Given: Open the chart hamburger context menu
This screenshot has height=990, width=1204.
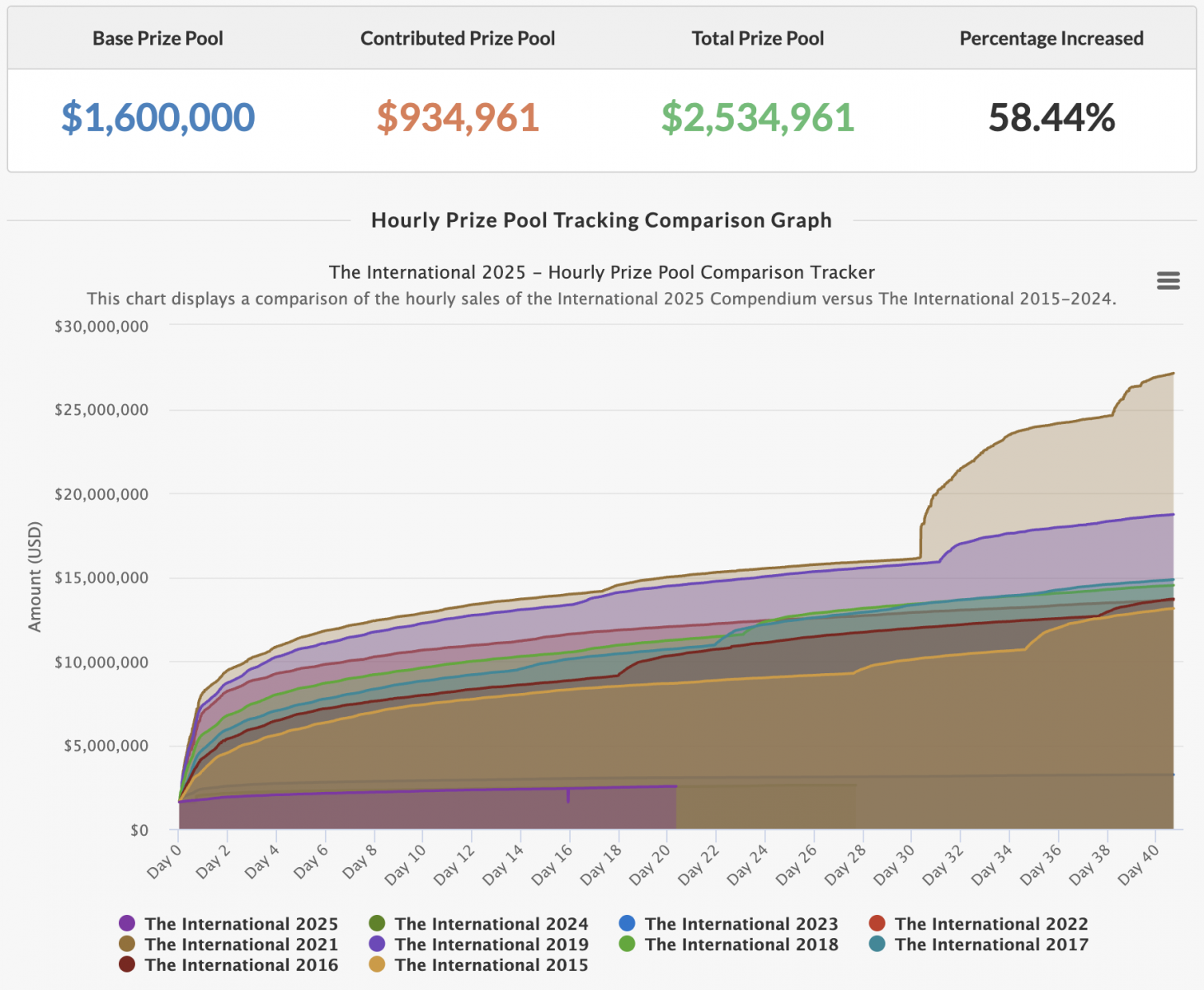Looking at the screenshot, I should pos(1168,280).
